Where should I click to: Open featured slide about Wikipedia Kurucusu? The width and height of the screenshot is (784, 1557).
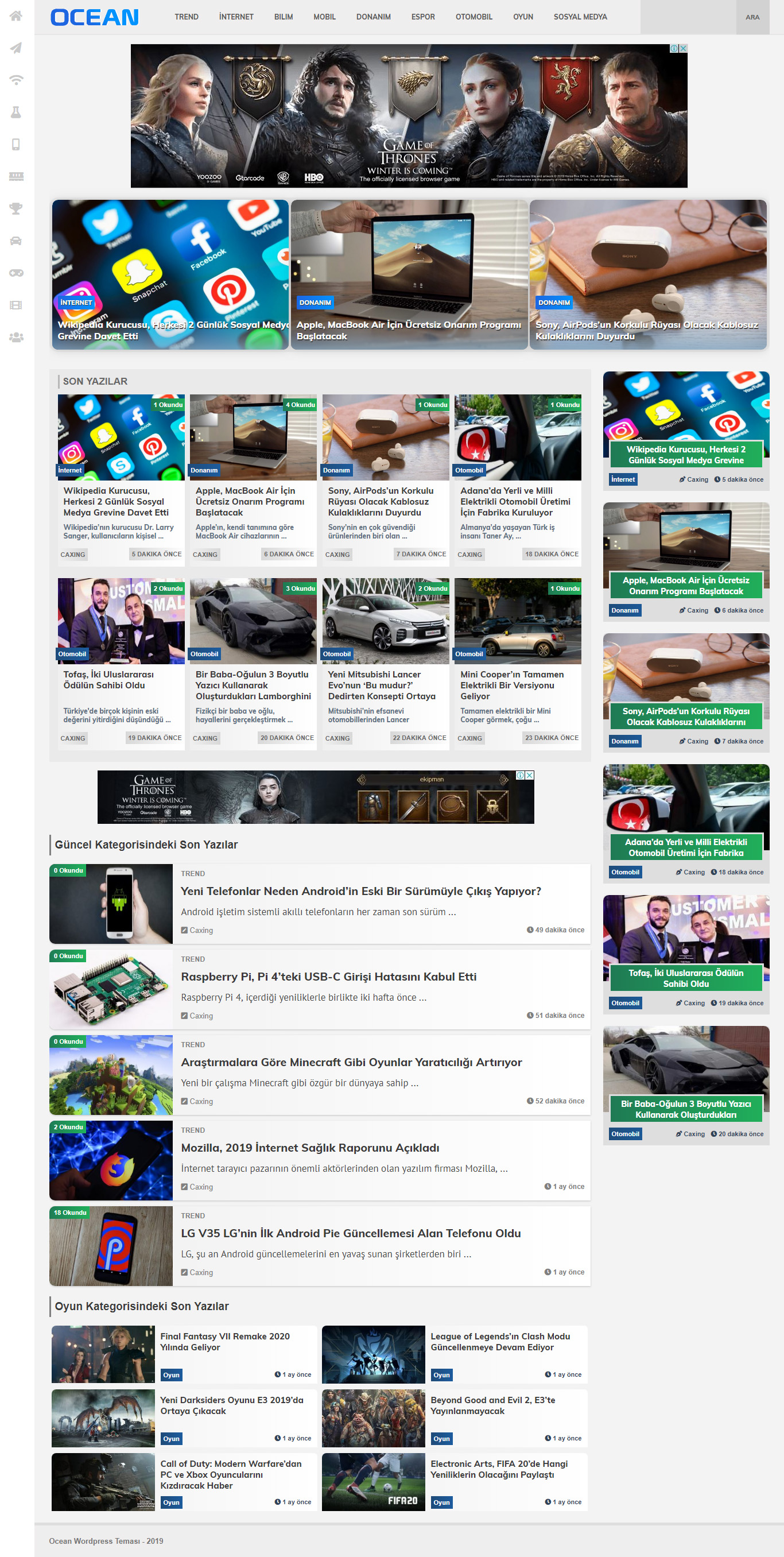pyautogui.click(x=170, y=274)
